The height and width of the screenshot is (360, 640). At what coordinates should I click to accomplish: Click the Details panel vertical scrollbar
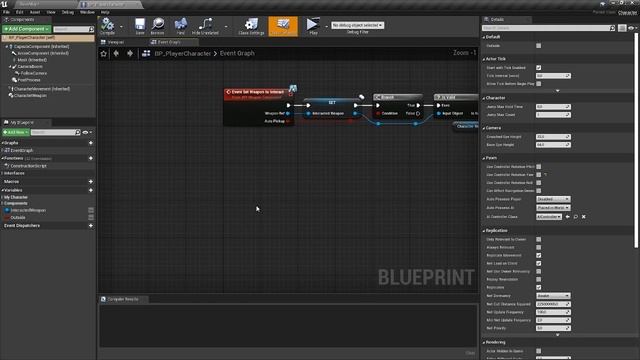[636, 140]
